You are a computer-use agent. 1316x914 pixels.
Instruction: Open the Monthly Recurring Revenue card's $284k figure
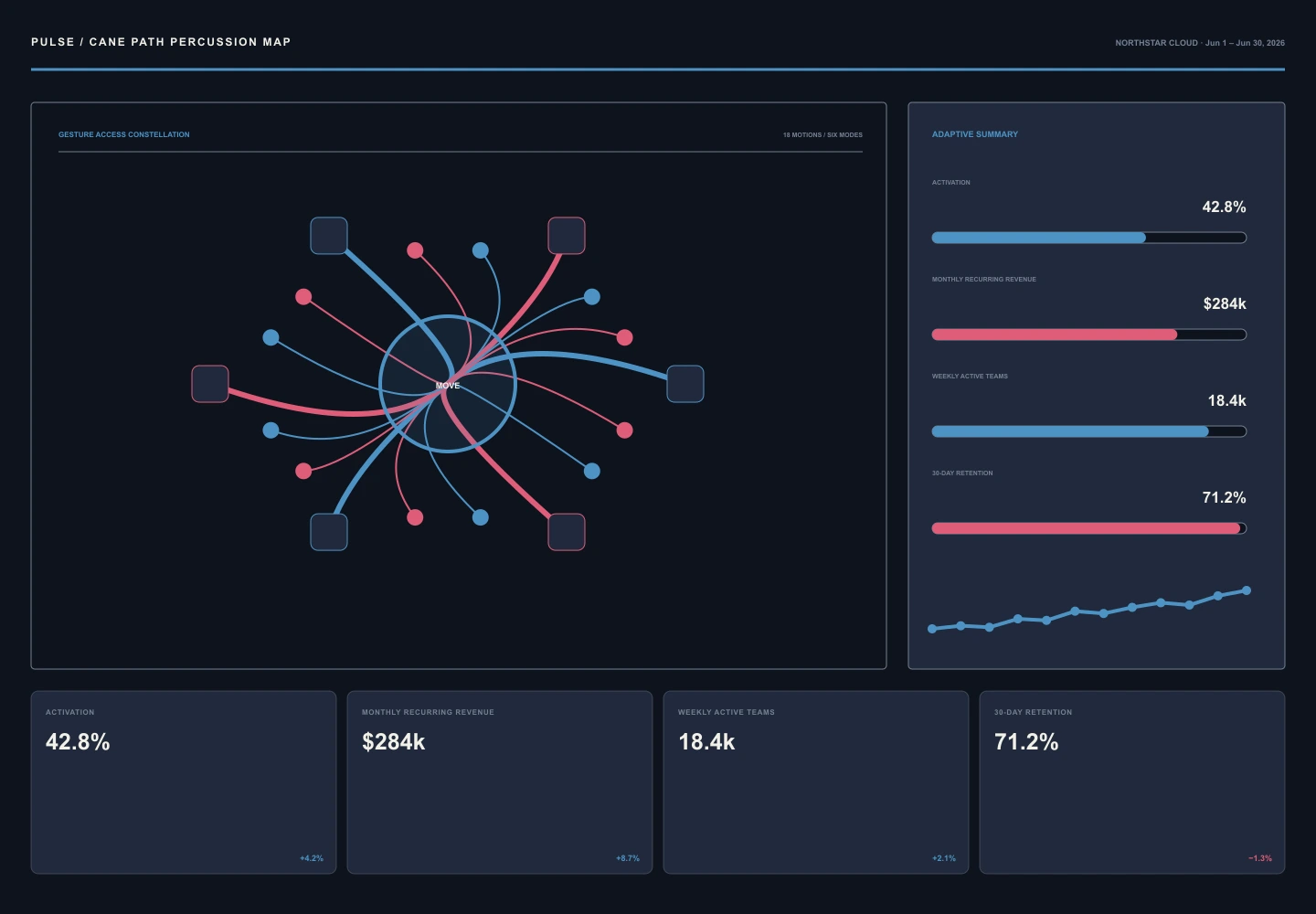(394, 742)
